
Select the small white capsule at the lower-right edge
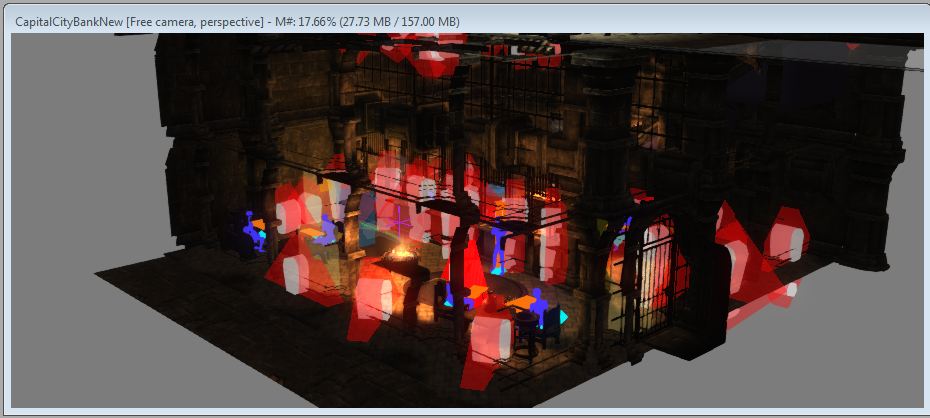(x=790, y=291)
